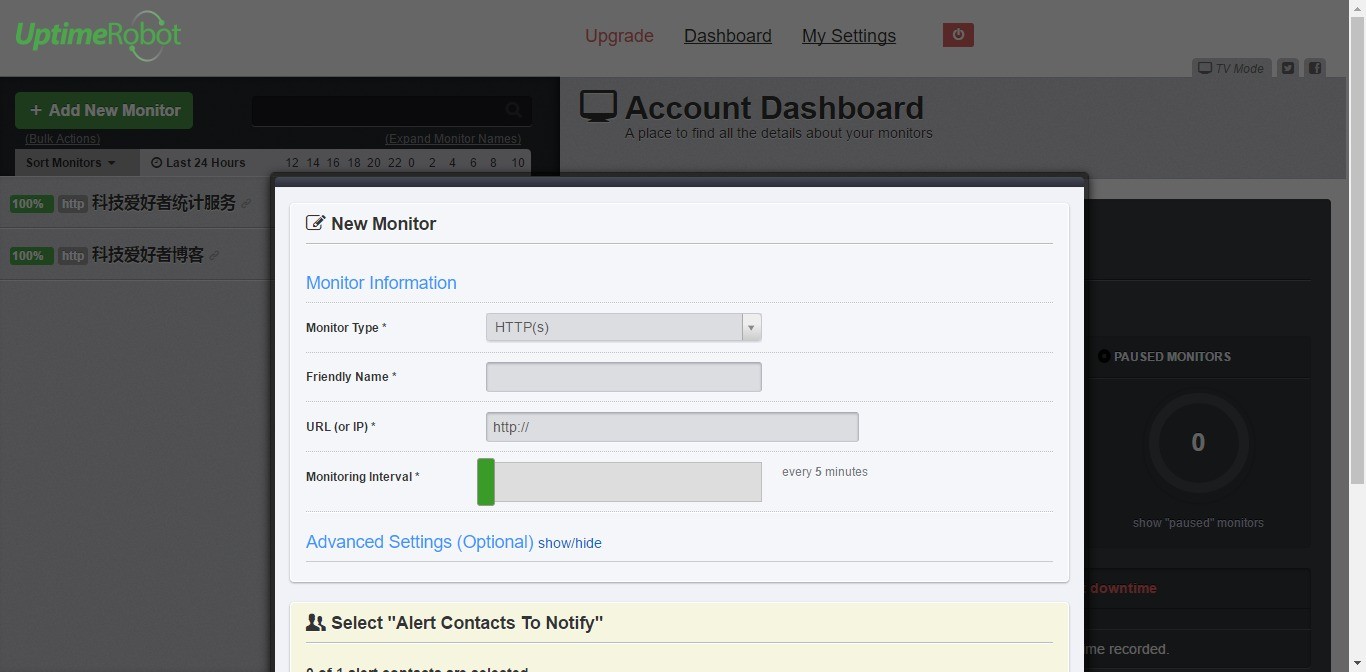
Task: Click the PAUSED MONITORS header
Action: point(1164,357)
